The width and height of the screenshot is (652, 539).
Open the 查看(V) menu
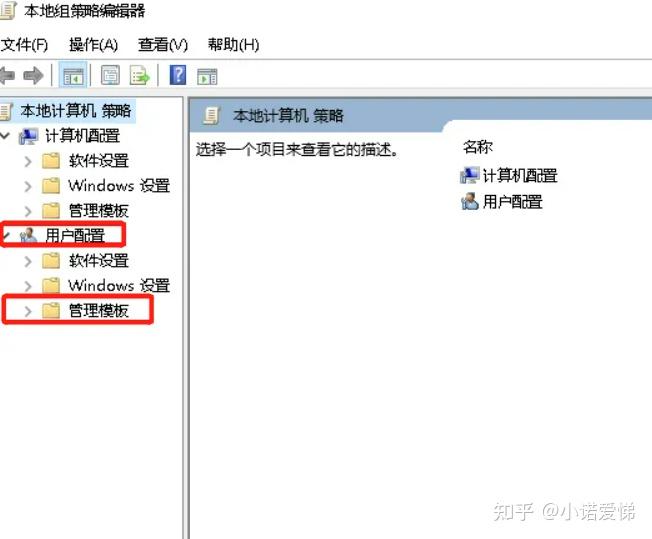click(x=163, y=45)
